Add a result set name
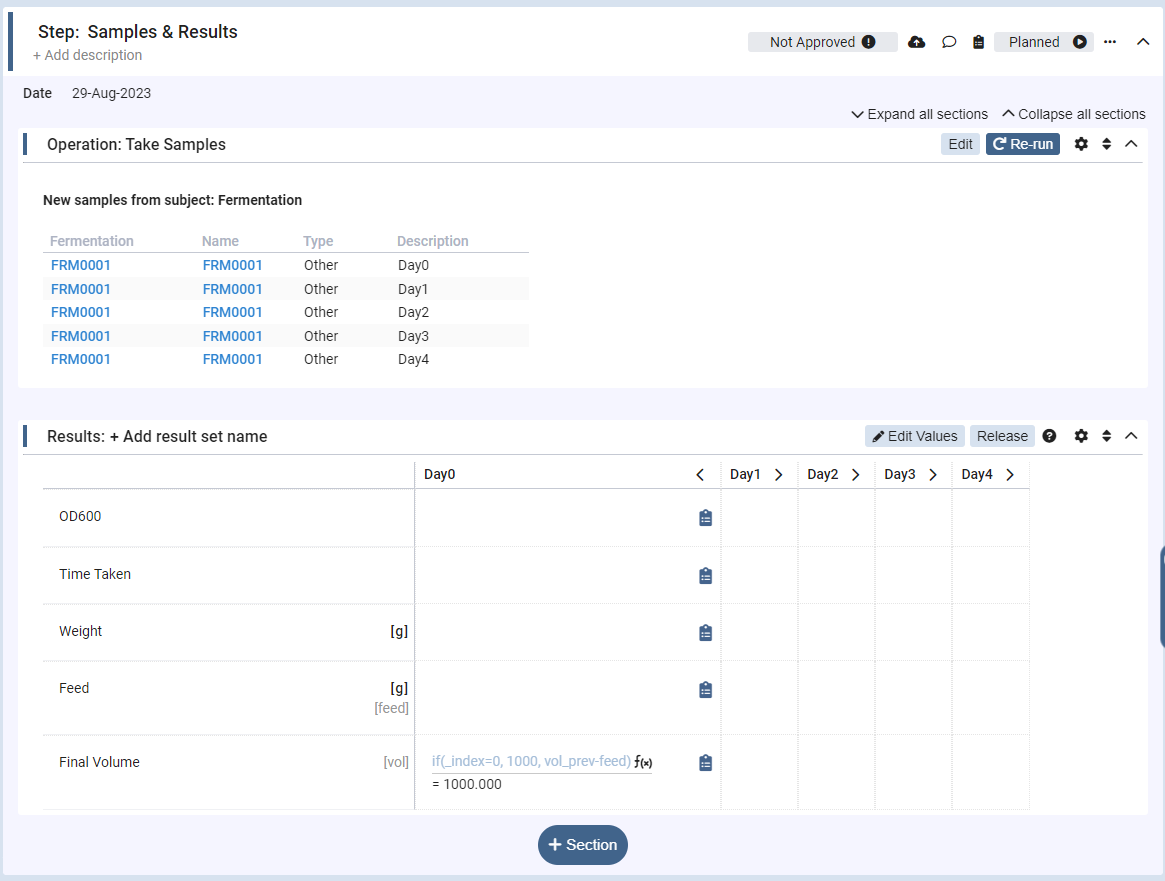1165x881 pixels. tap(188, 436)
